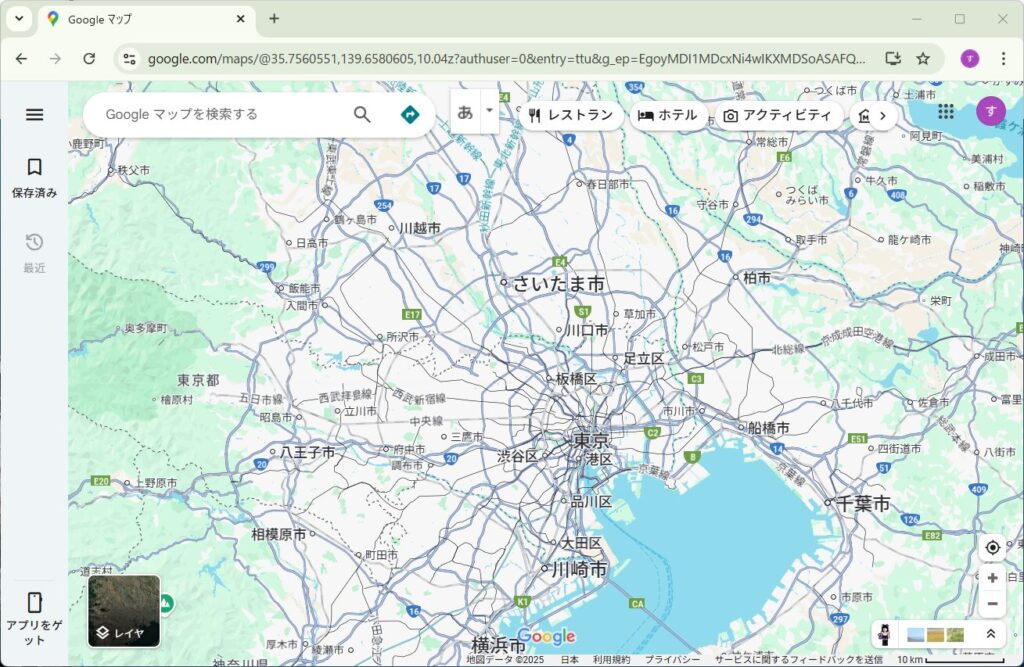This screenshot has width=1024, height=667.
Task: Click the 川越市 map label
Action: [x=420, y=228]
